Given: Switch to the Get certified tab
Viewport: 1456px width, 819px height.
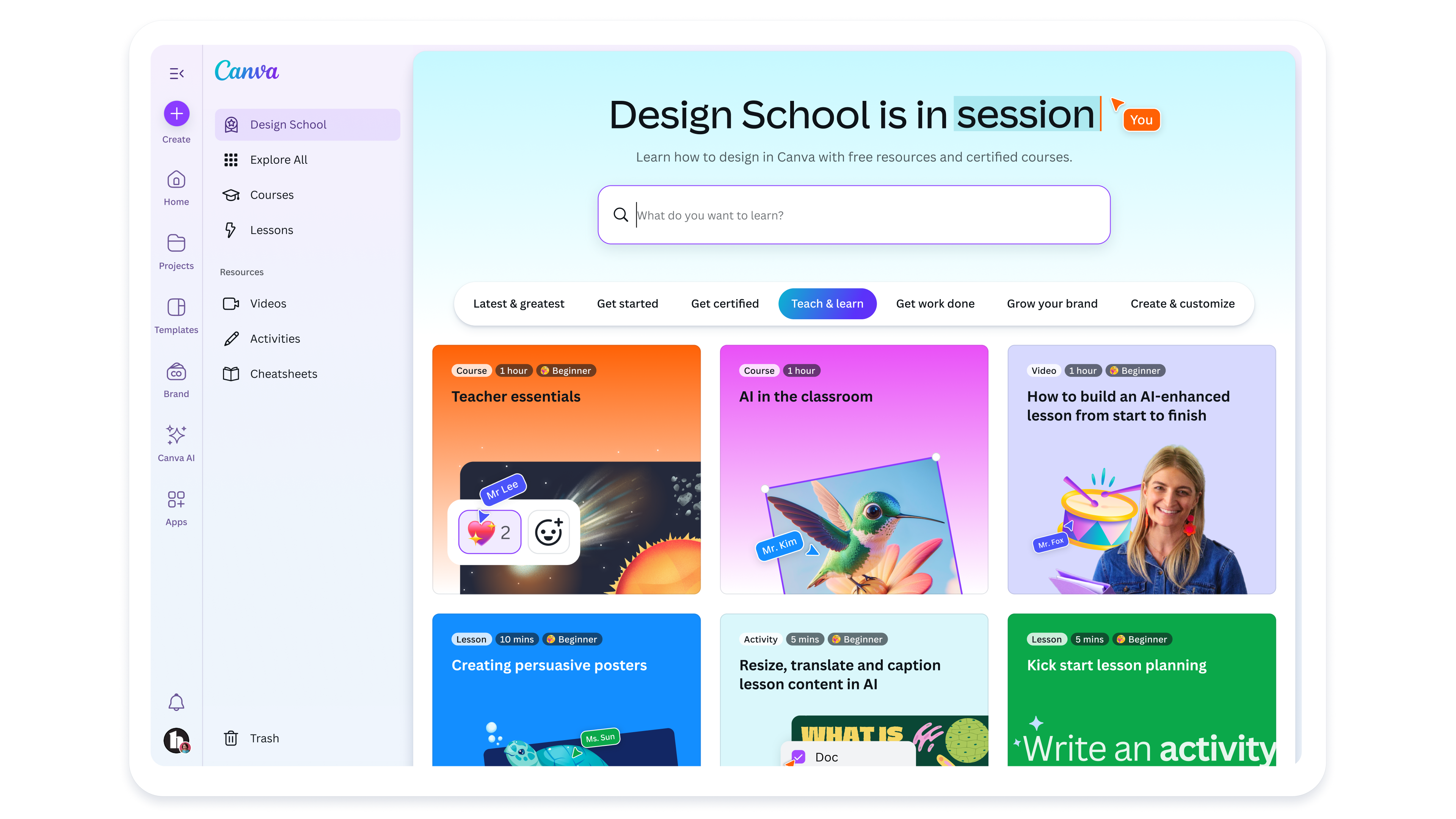Looking at the screenshot, I should click(x=725, y=304).
